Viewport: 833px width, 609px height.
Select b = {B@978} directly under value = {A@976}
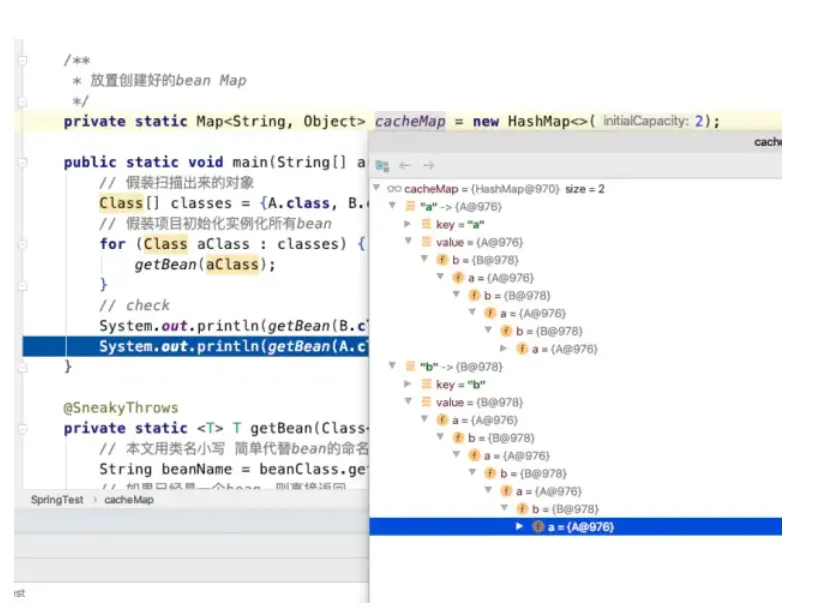tap(575, 260)
